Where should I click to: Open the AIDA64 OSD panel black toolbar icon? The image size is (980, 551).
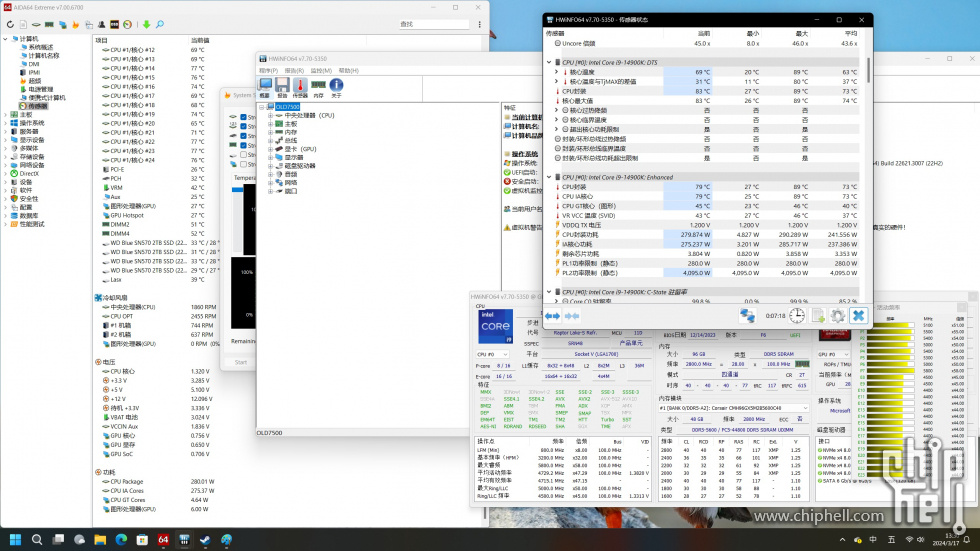(114, 24)
